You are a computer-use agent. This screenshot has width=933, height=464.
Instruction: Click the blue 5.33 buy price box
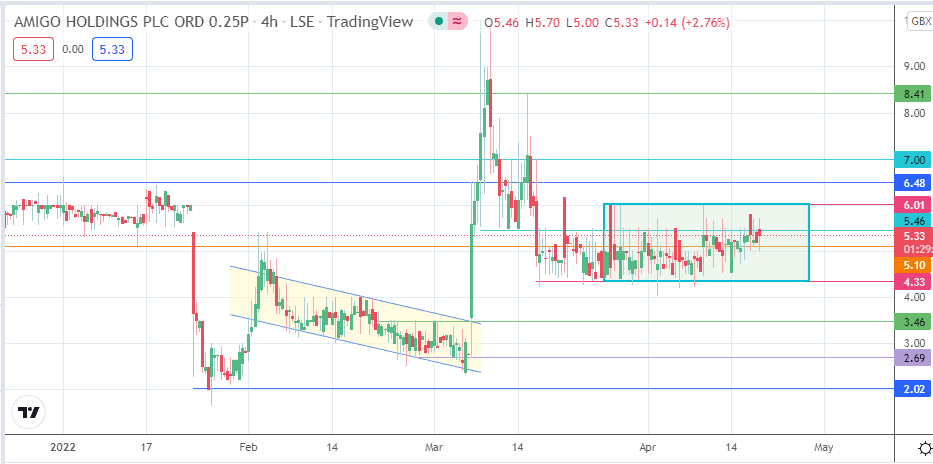point(112,49)
